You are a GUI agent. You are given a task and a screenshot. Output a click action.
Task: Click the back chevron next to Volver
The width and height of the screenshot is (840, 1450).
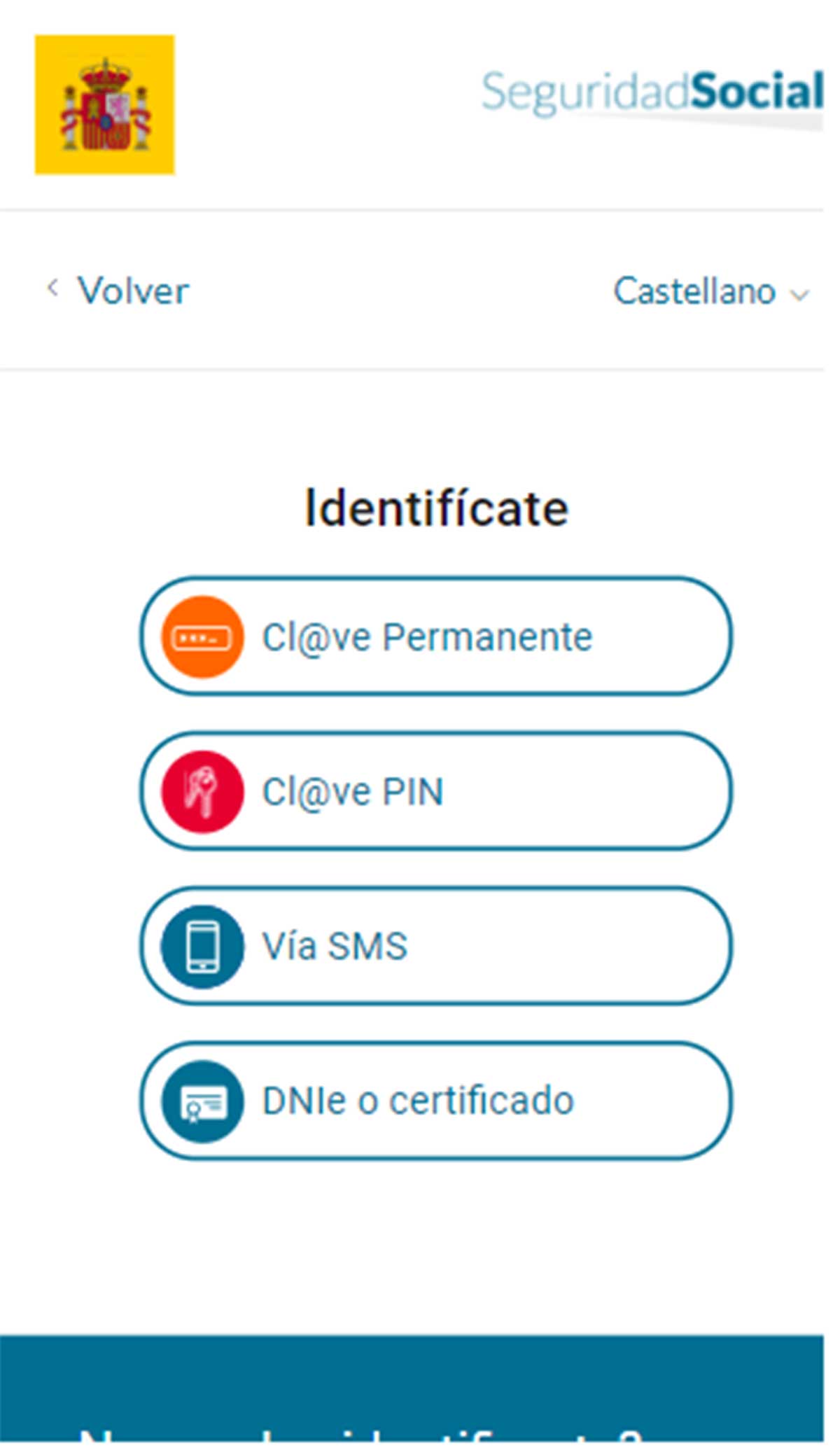coord(55,288)
